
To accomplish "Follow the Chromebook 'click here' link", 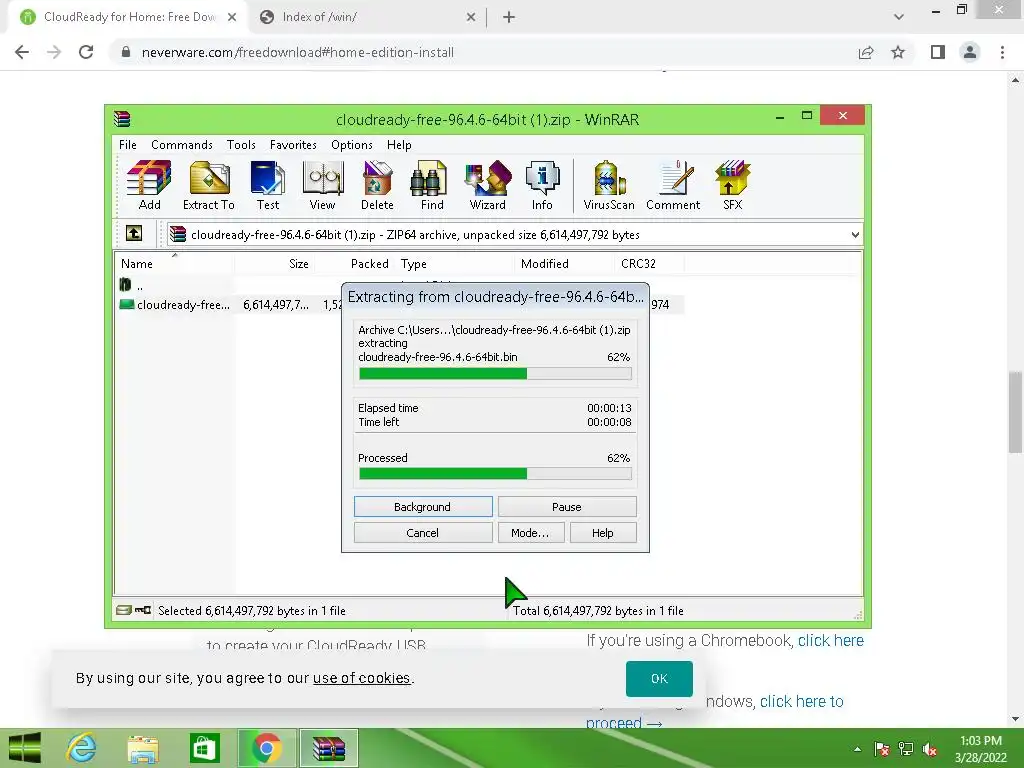I will [x=831, y=640].
